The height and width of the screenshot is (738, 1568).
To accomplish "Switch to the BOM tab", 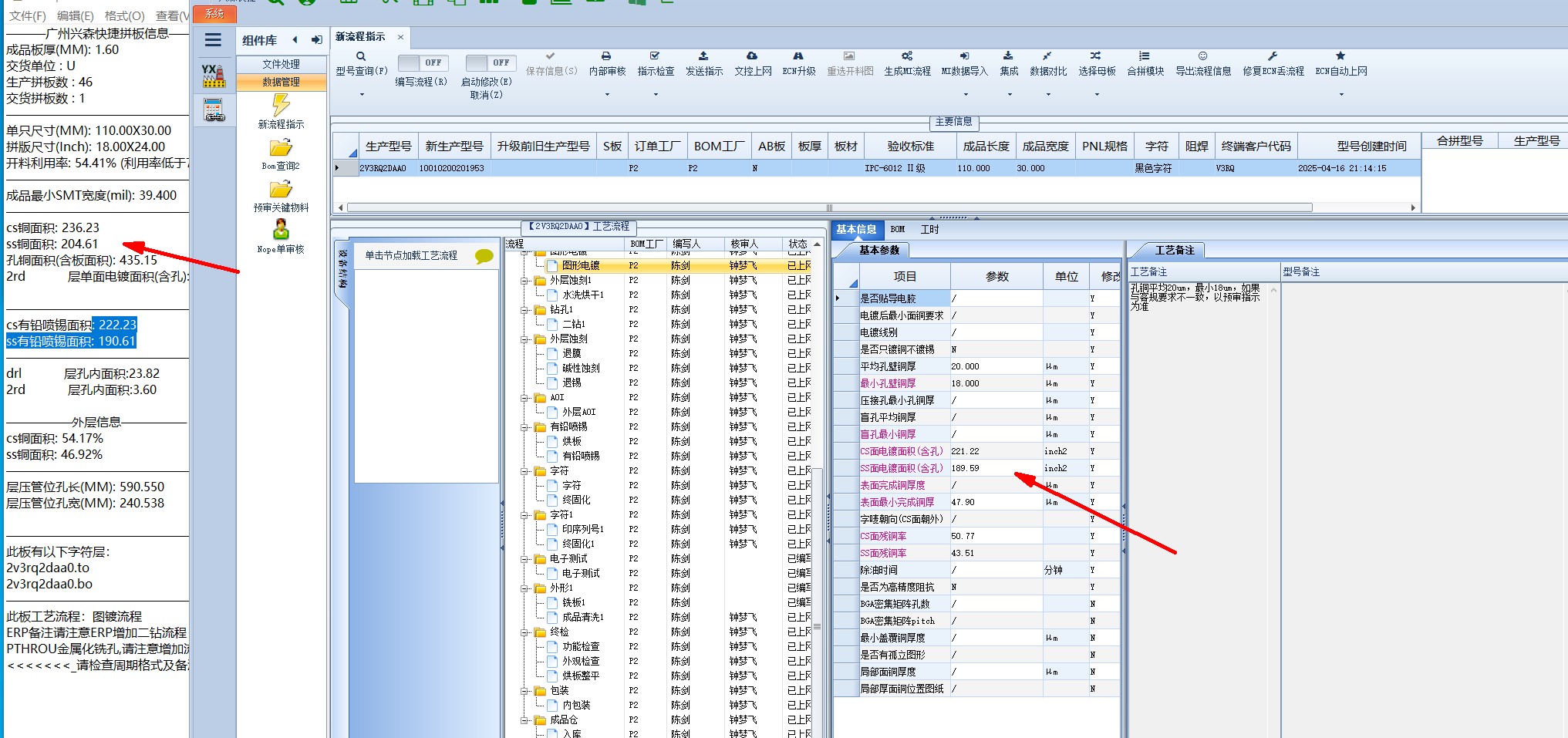I will pos(897,230).
